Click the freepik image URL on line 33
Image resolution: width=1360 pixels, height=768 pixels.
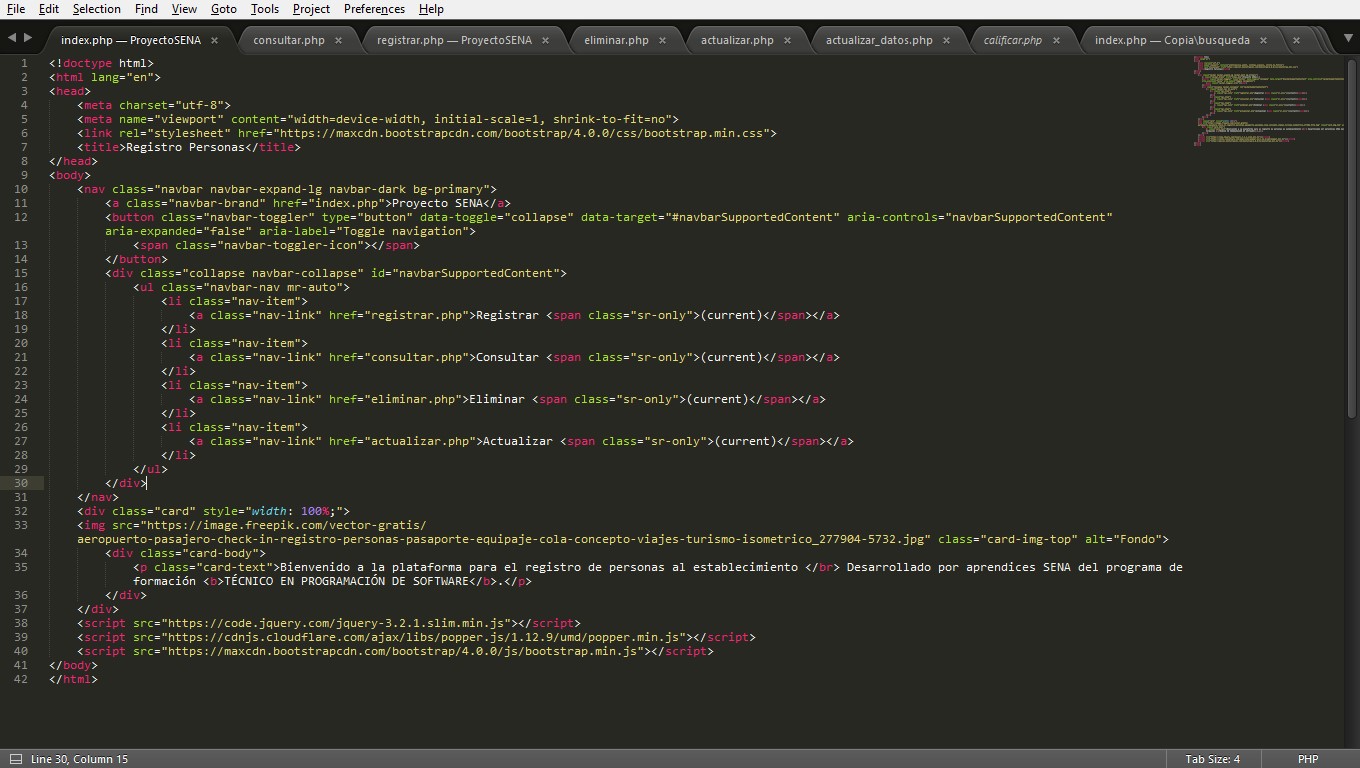coord(502,532)
